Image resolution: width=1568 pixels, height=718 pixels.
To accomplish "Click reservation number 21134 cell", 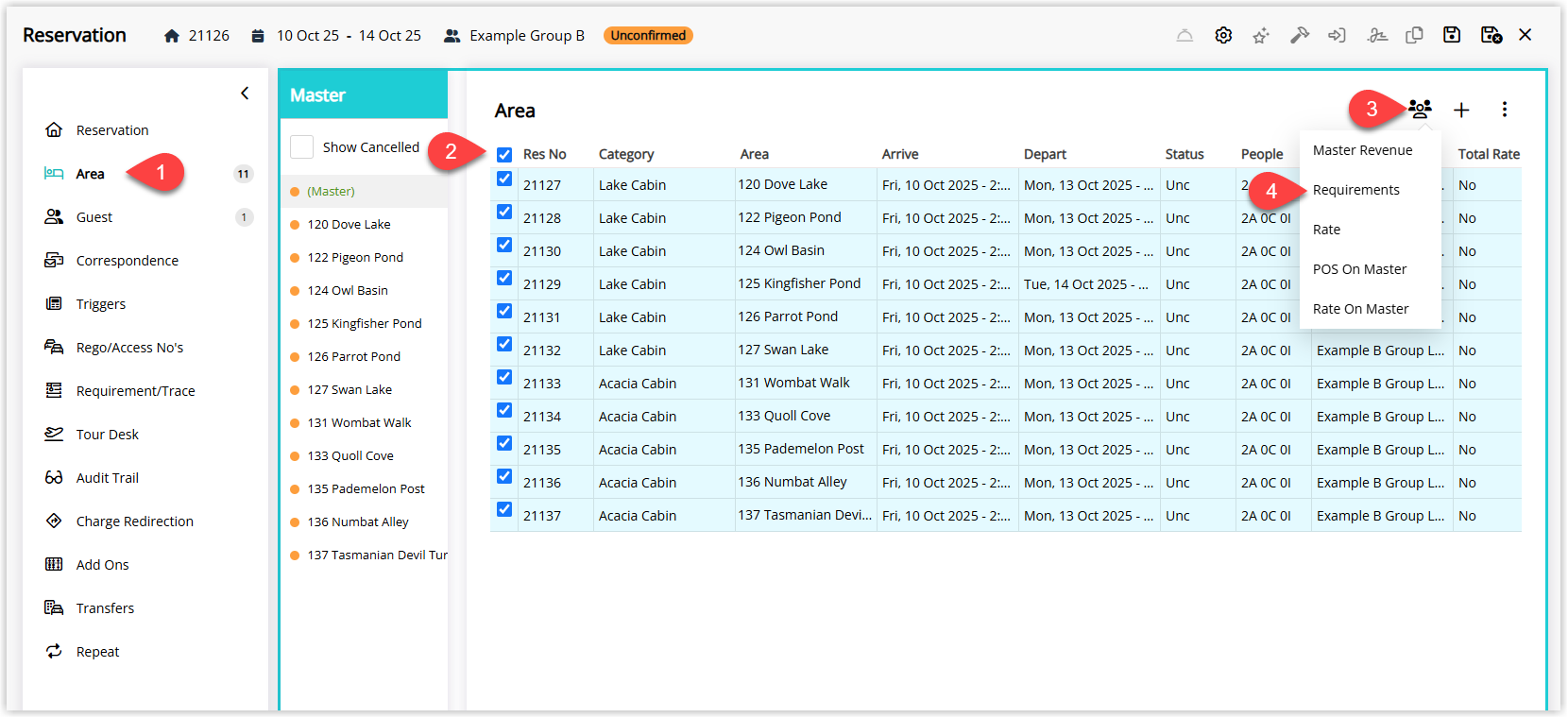I will click(x=555, y=416).
